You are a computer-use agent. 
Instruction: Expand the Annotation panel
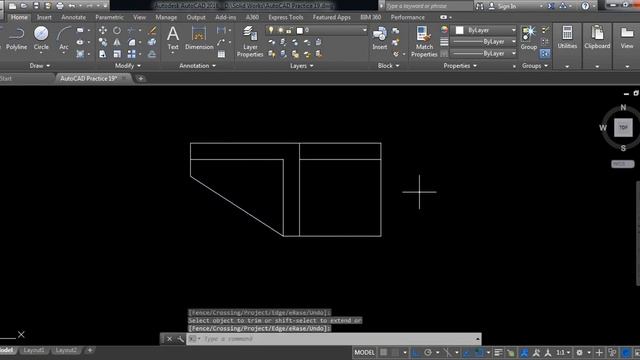[x=198, y=66]
